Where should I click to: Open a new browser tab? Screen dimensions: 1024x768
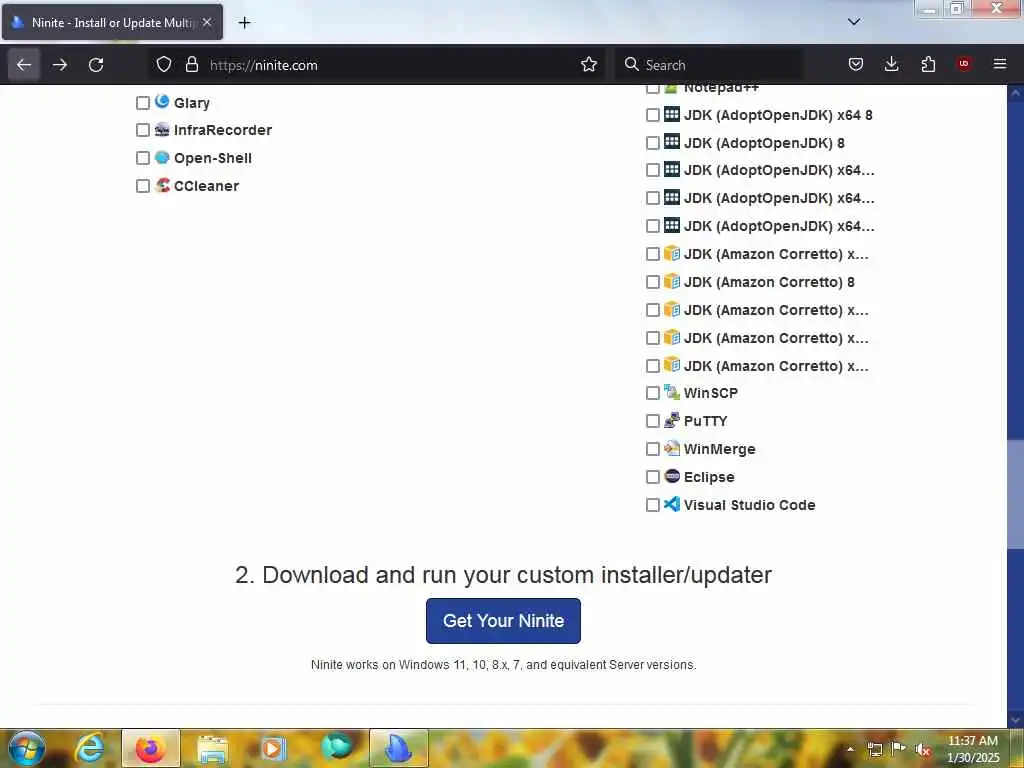244,23
